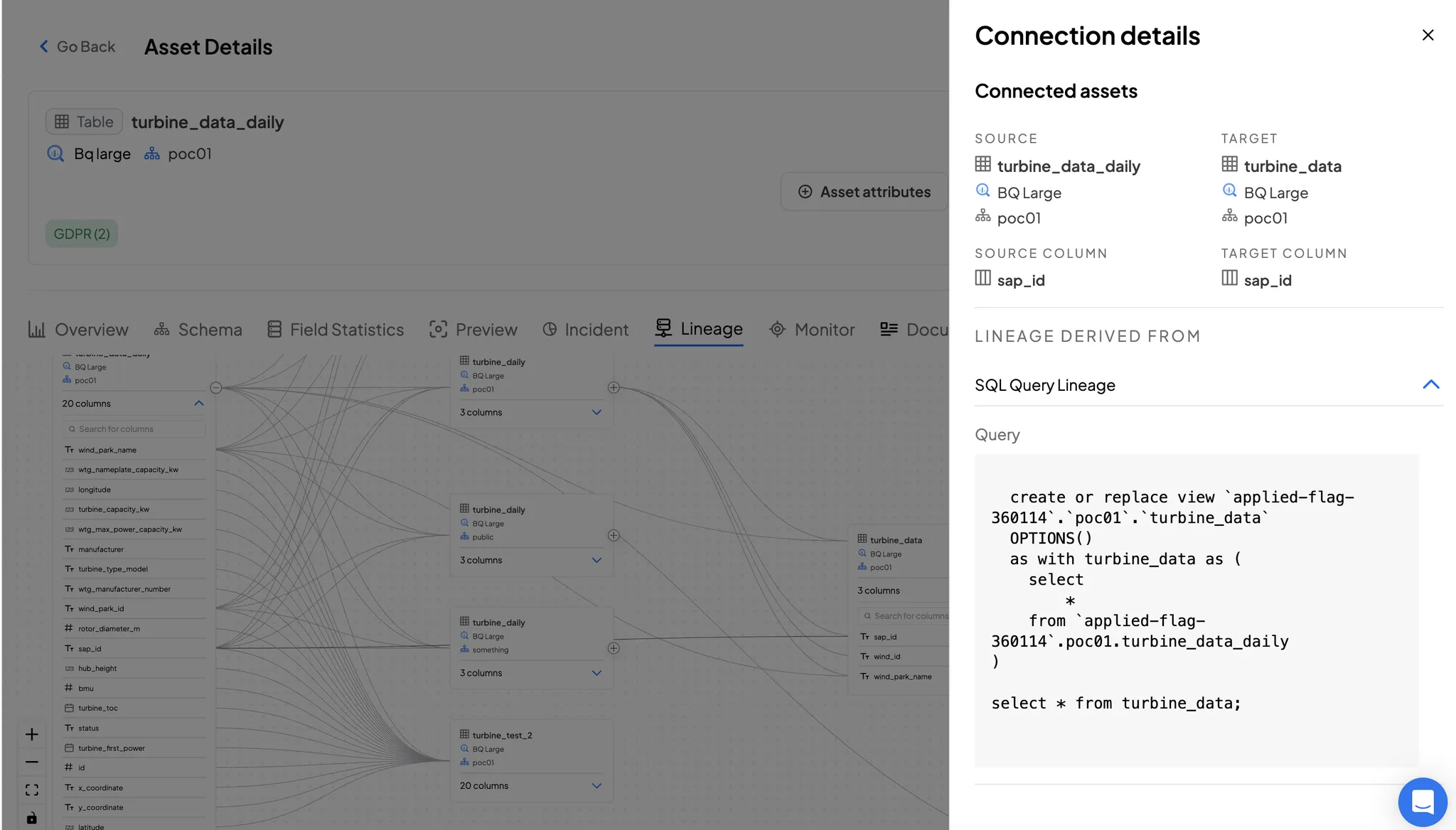Fit lineage graph to screen

pyautogui.click(x=32, y=790)
